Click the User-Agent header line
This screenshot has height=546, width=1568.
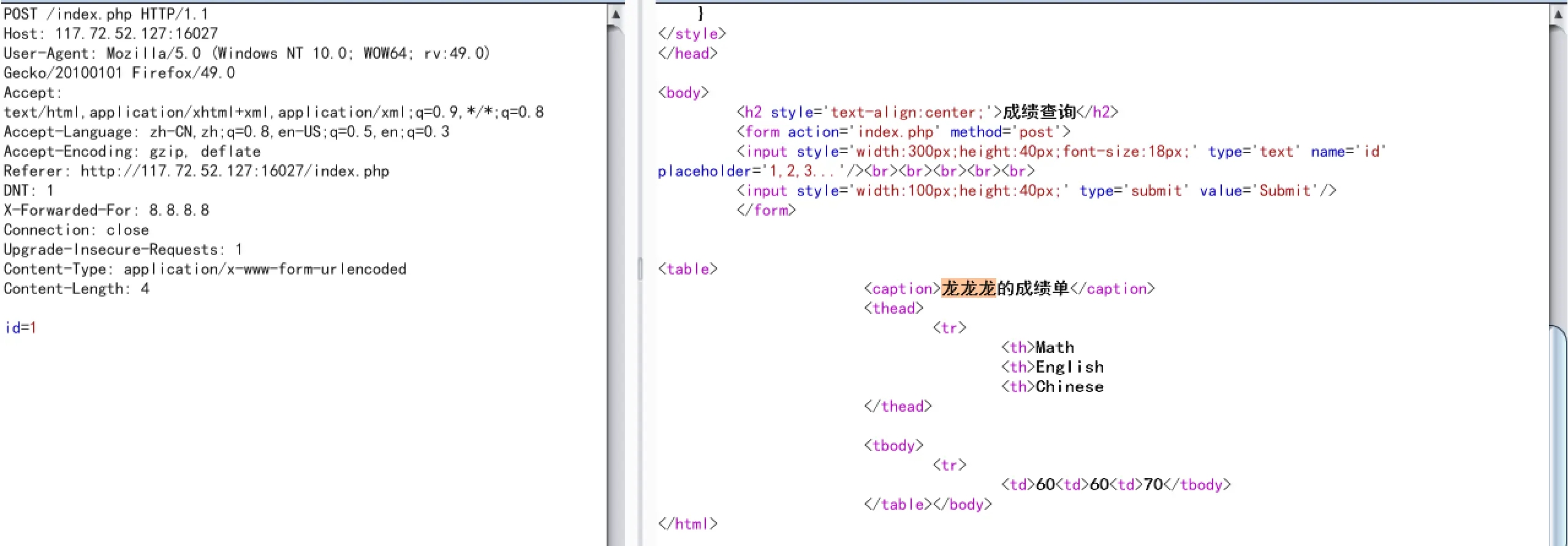click(246, 53)
